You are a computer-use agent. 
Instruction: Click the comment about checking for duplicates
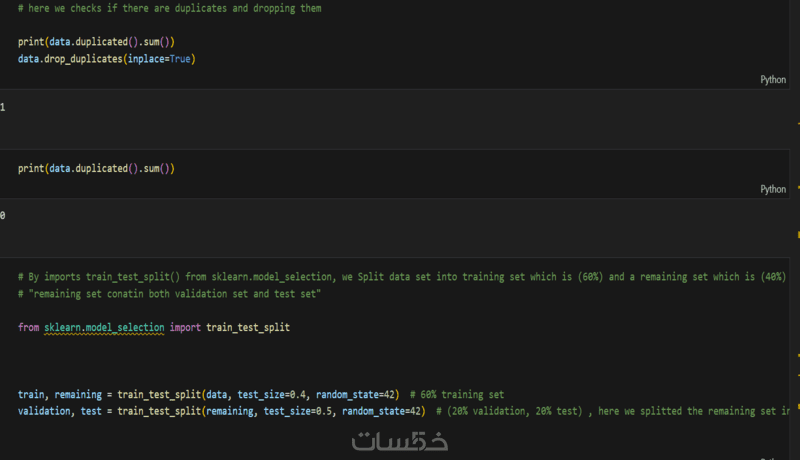[x=169, y=8]
